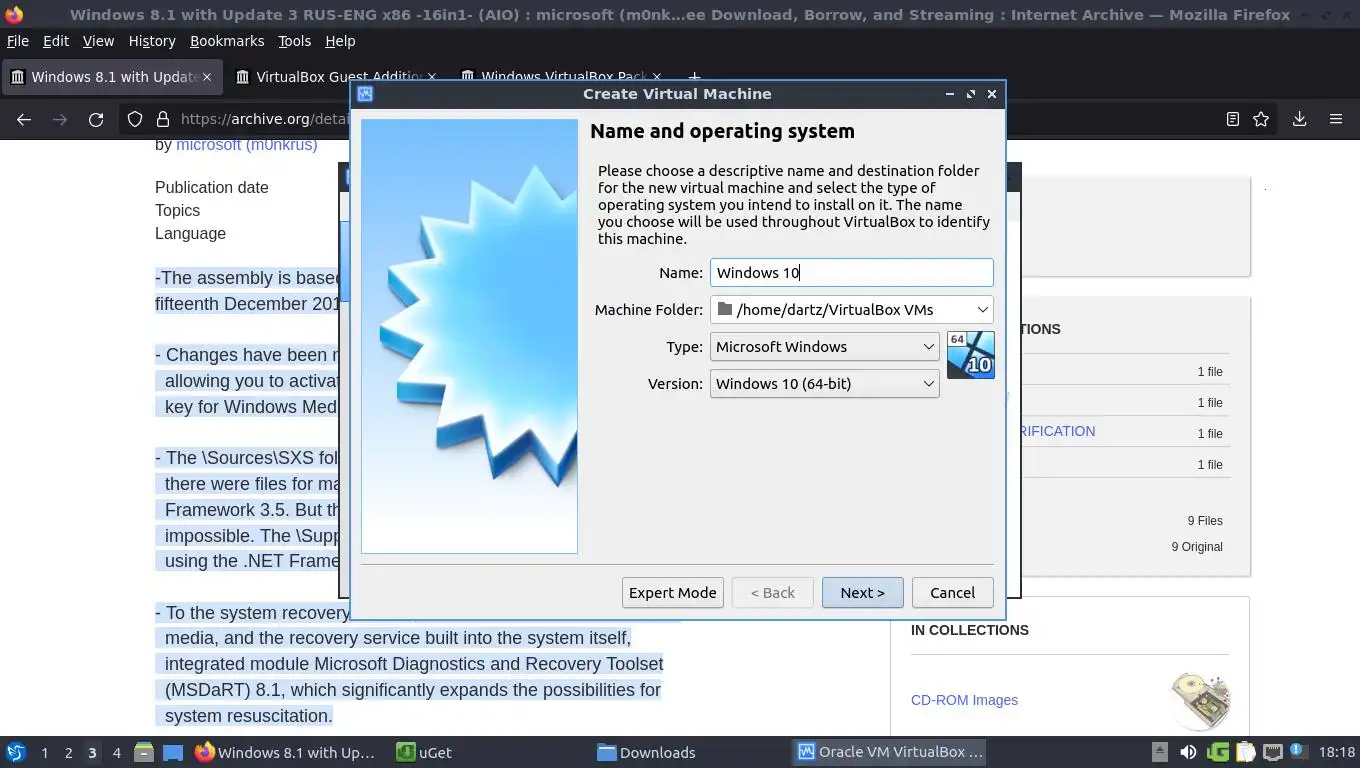1360x768 pixels.
Task: Open the CD-ROM Images collection link
Action: [x=964, y=700]
